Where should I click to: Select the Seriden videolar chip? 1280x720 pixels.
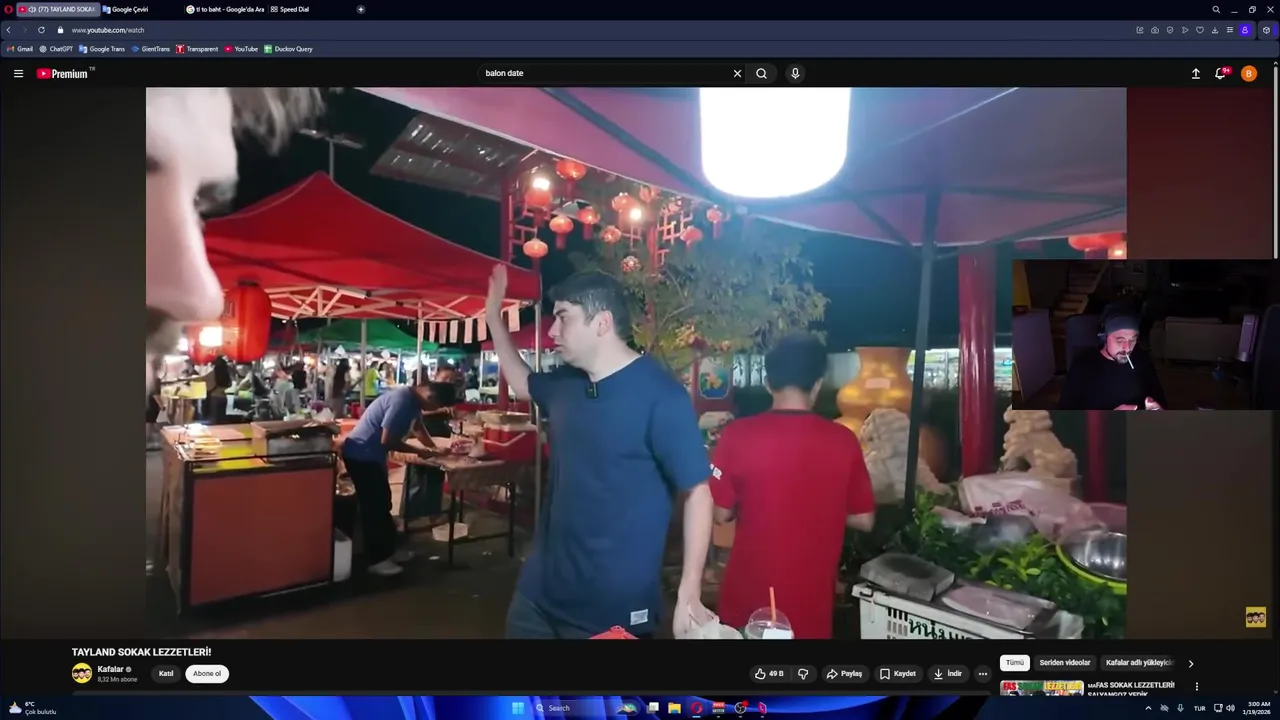(x=1065, y=663)
